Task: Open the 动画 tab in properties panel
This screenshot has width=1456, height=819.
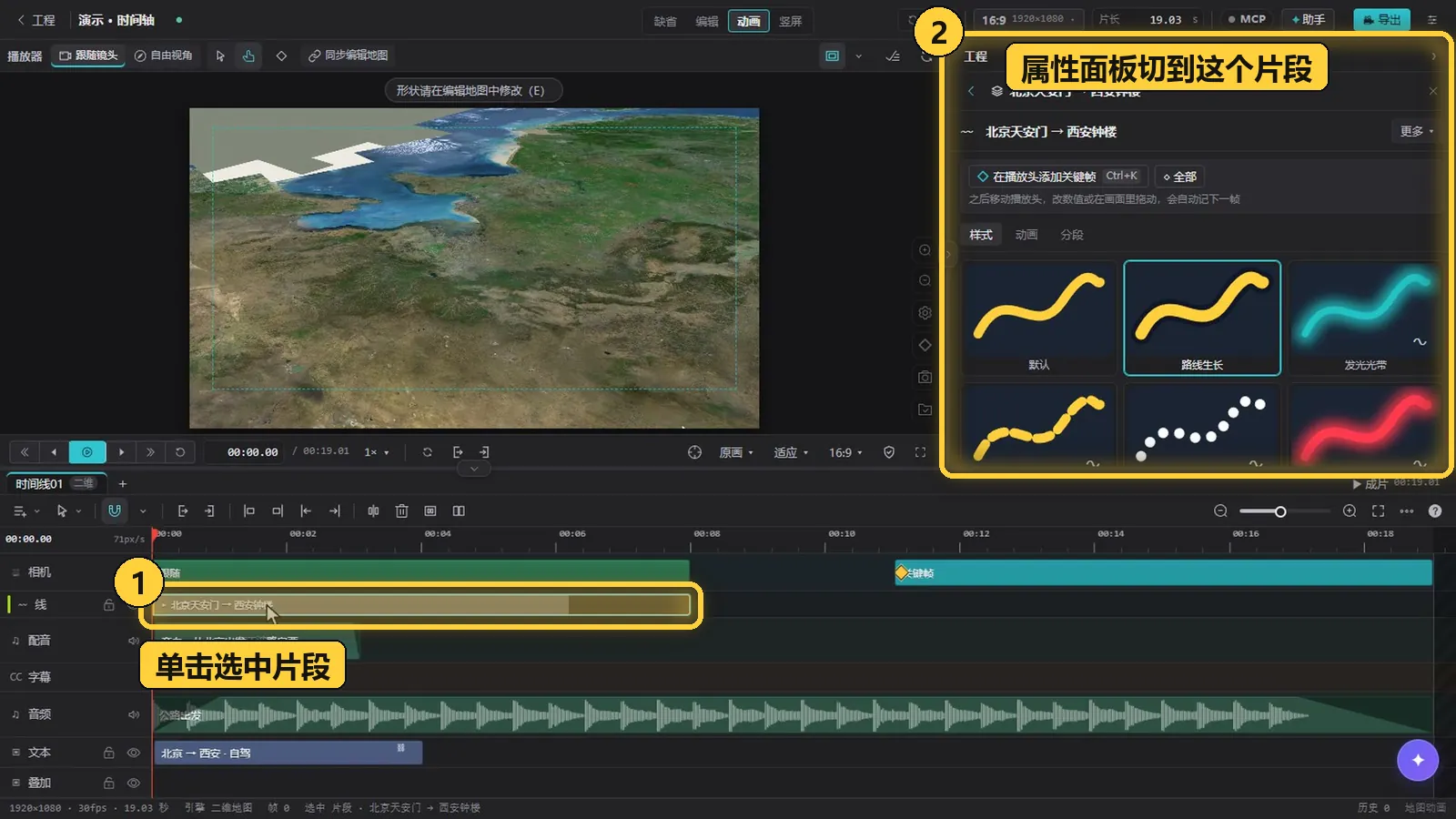Action: [x=1026, y=235]
